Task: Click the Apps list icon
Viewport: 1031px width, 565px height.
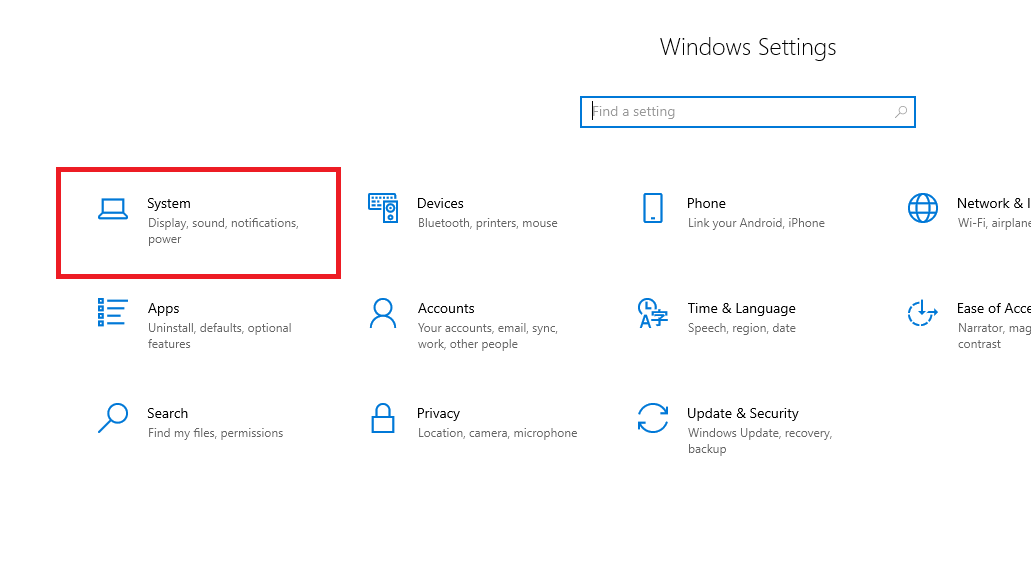Action: point(112,312)
